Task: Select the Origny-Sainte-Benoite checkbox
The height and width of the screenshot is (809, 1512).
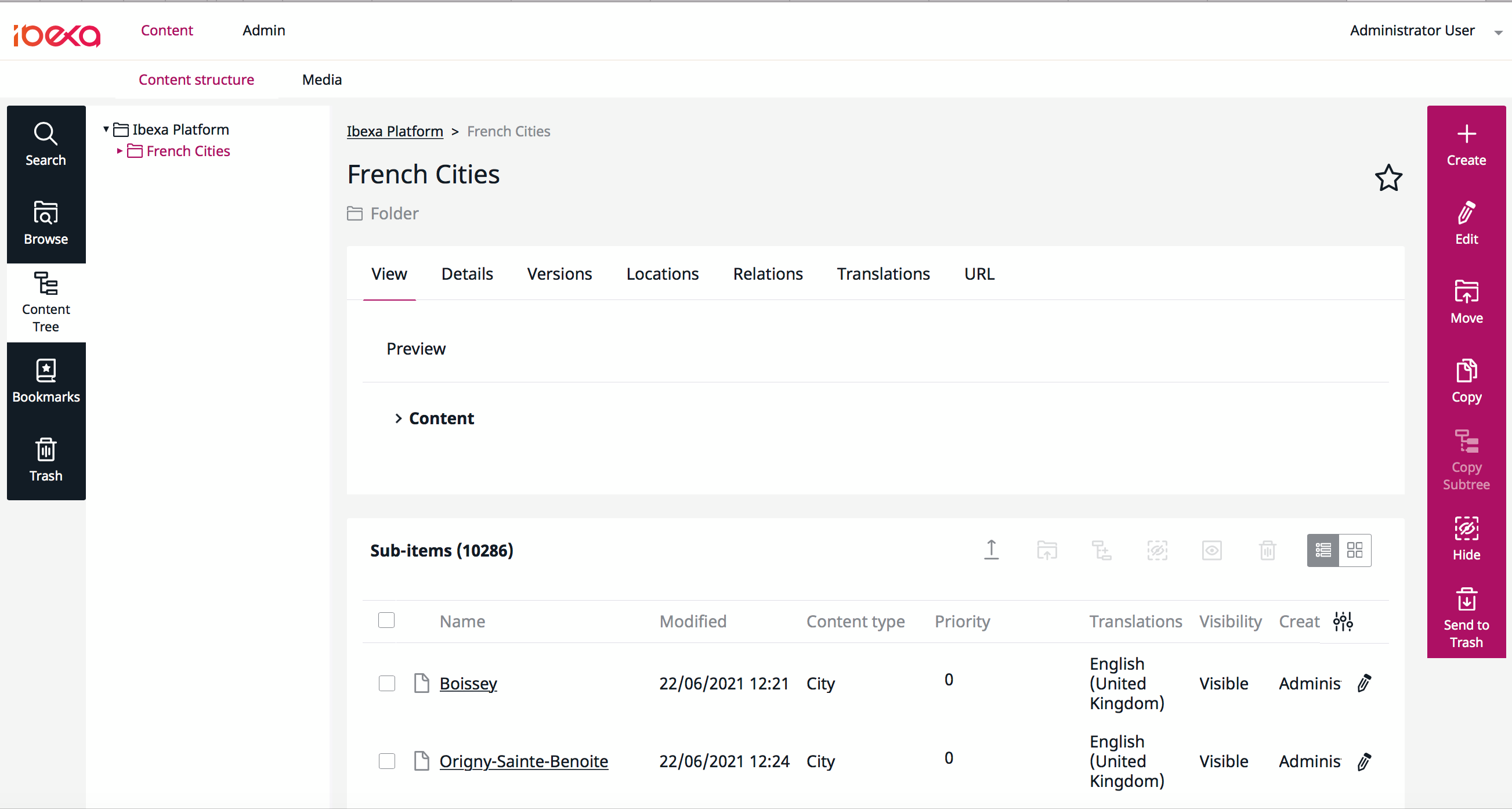Action: click(x=387, y=761)
